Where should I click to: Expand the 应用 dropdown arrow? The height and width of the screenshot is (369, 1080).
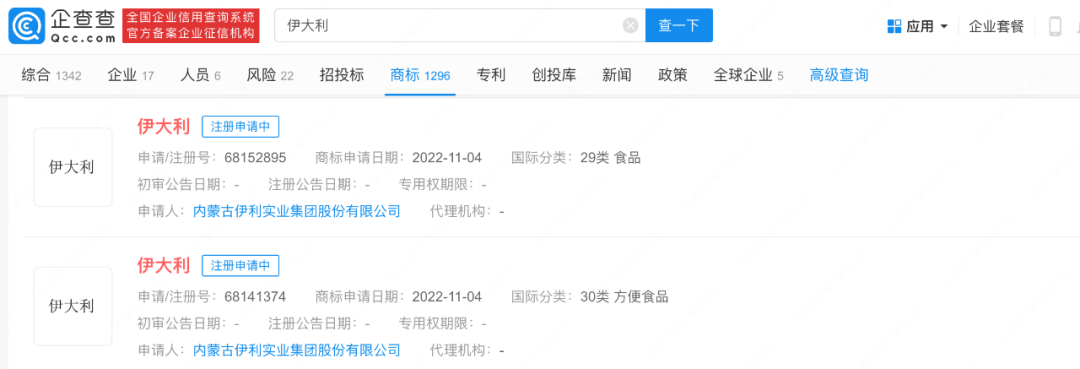tap(944, 27)
